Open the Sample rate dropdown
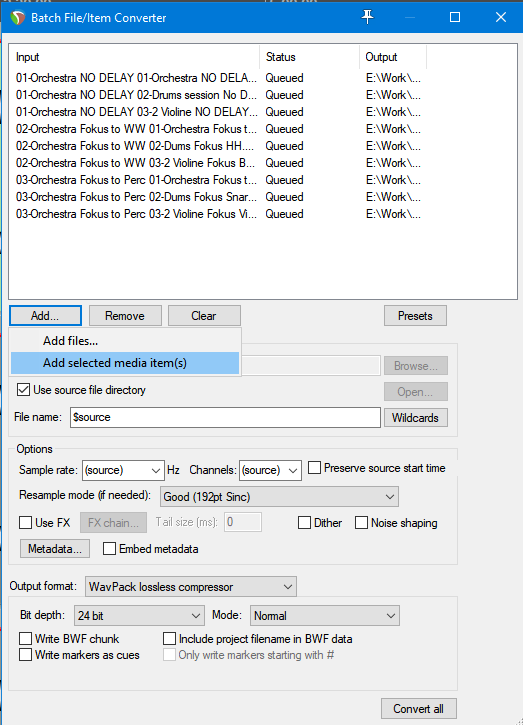 123,470
